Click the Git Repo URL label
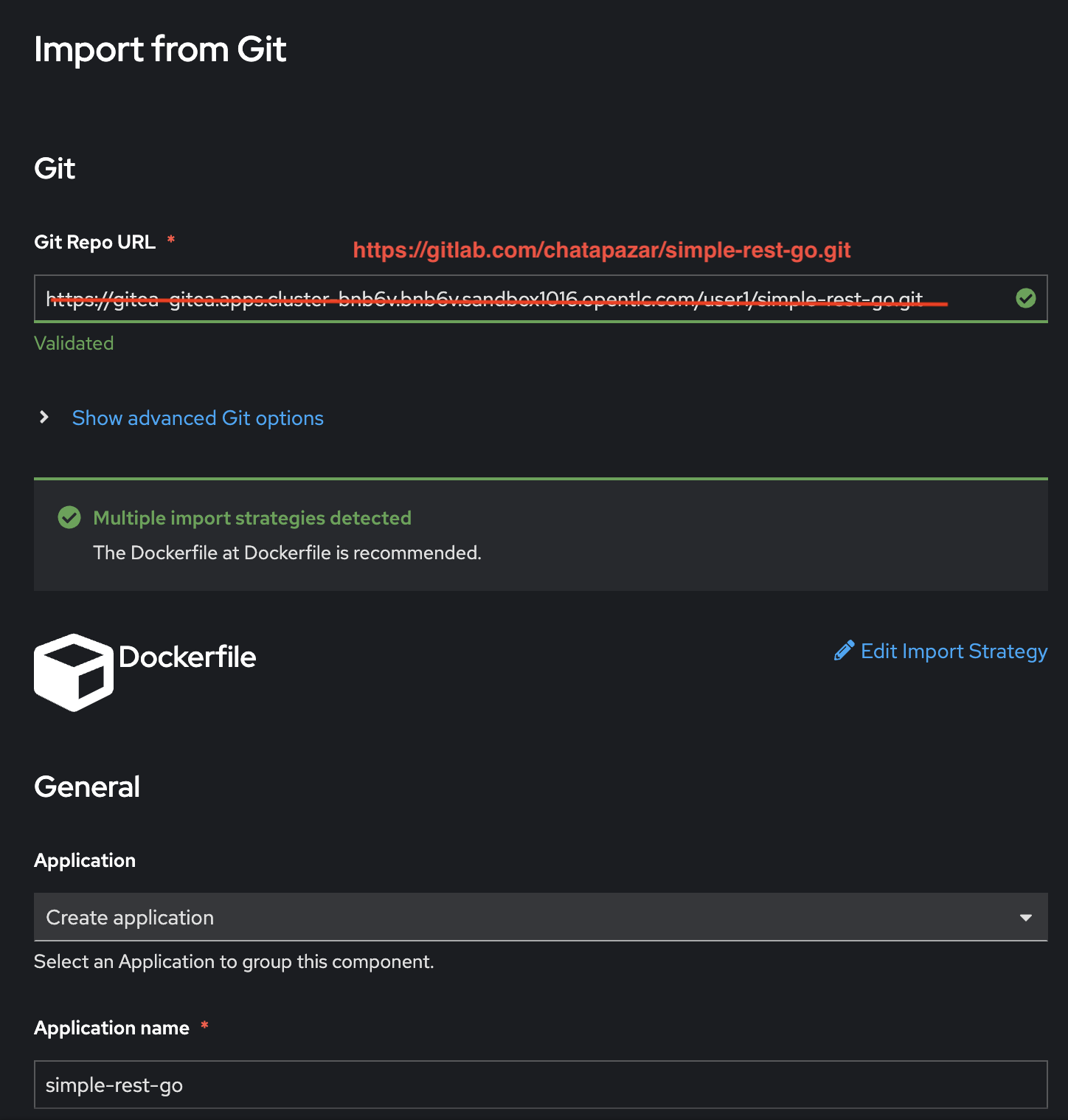Image resolution: width=1068 pixels, height=1120 pixels. click(x=95, y=242)
